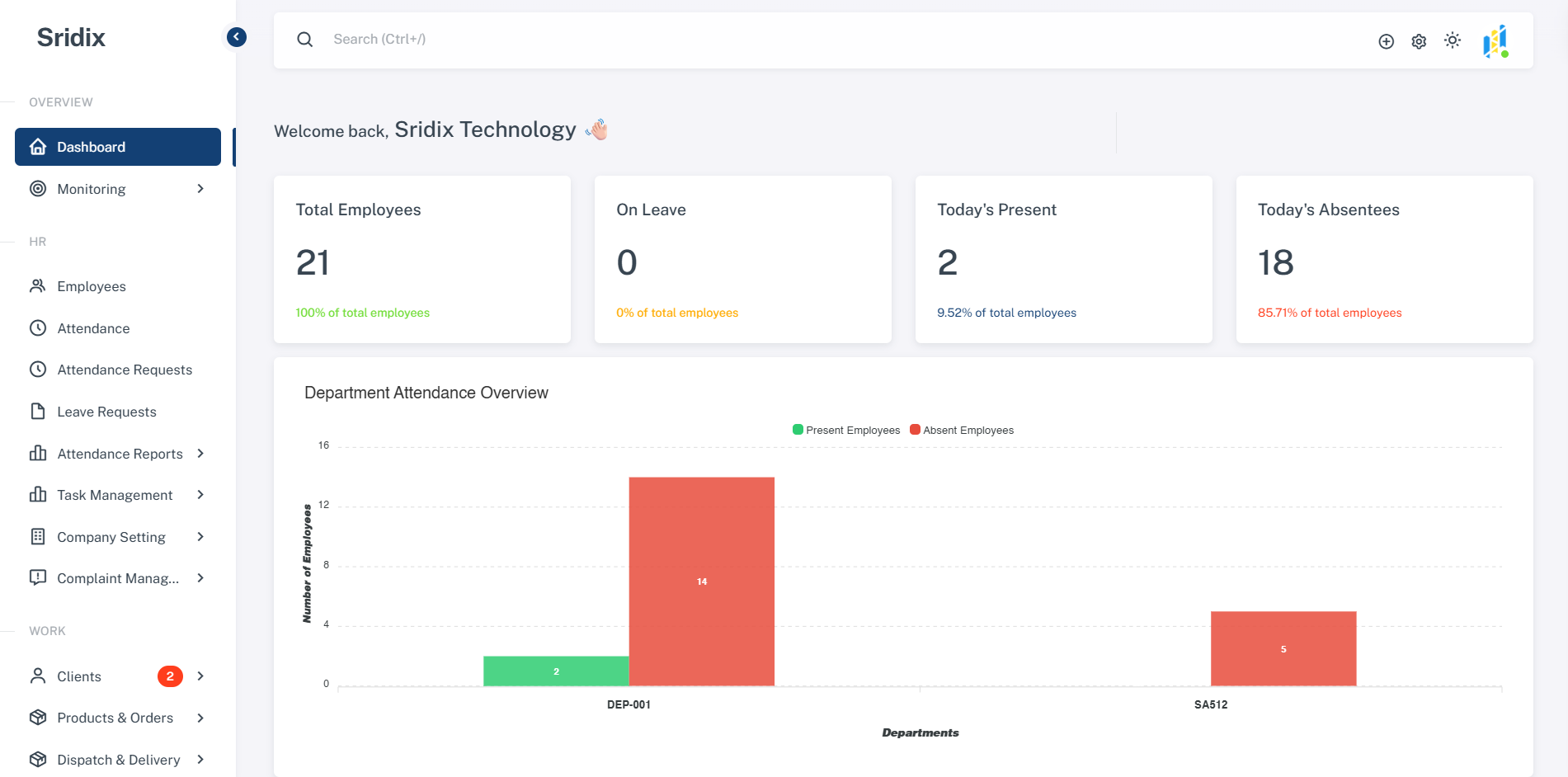Screen dimensions: 1568x777
Task: Open the user profile avatar
Action: click(1495, 41)
